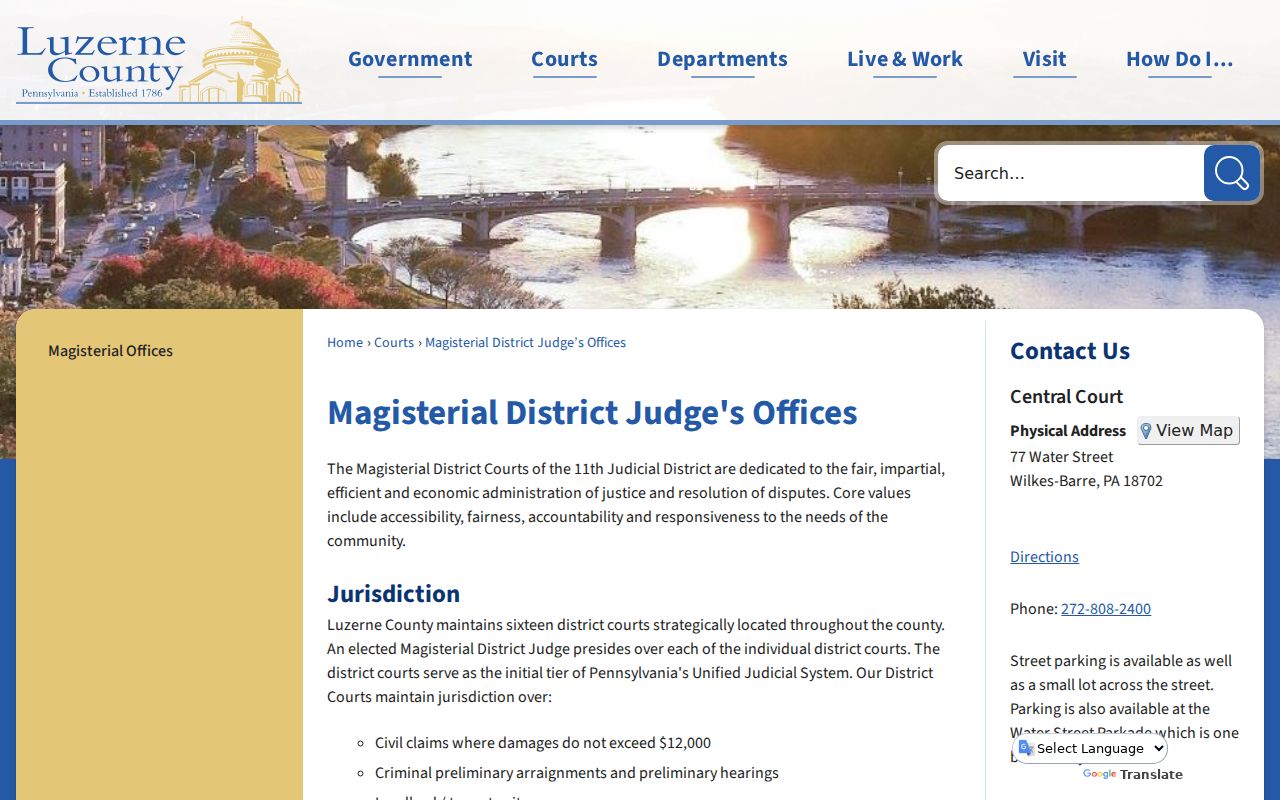Image resolution: width=1280 pixels, height=800 pixels.
Task: Click the Contact Us heading
Action: (x=1070, y=351)
